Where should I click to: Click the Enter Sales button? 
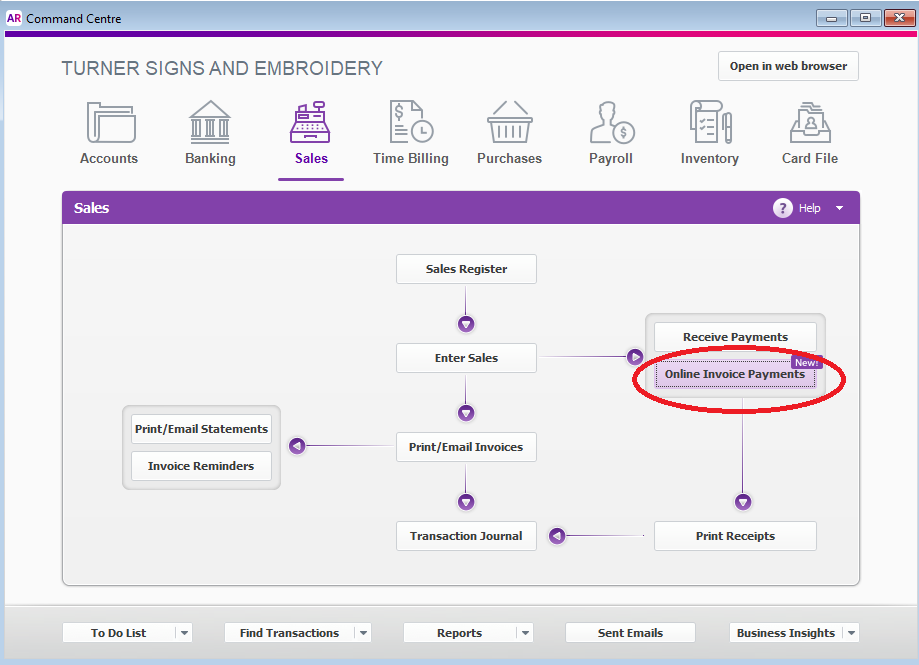point(466,358)
